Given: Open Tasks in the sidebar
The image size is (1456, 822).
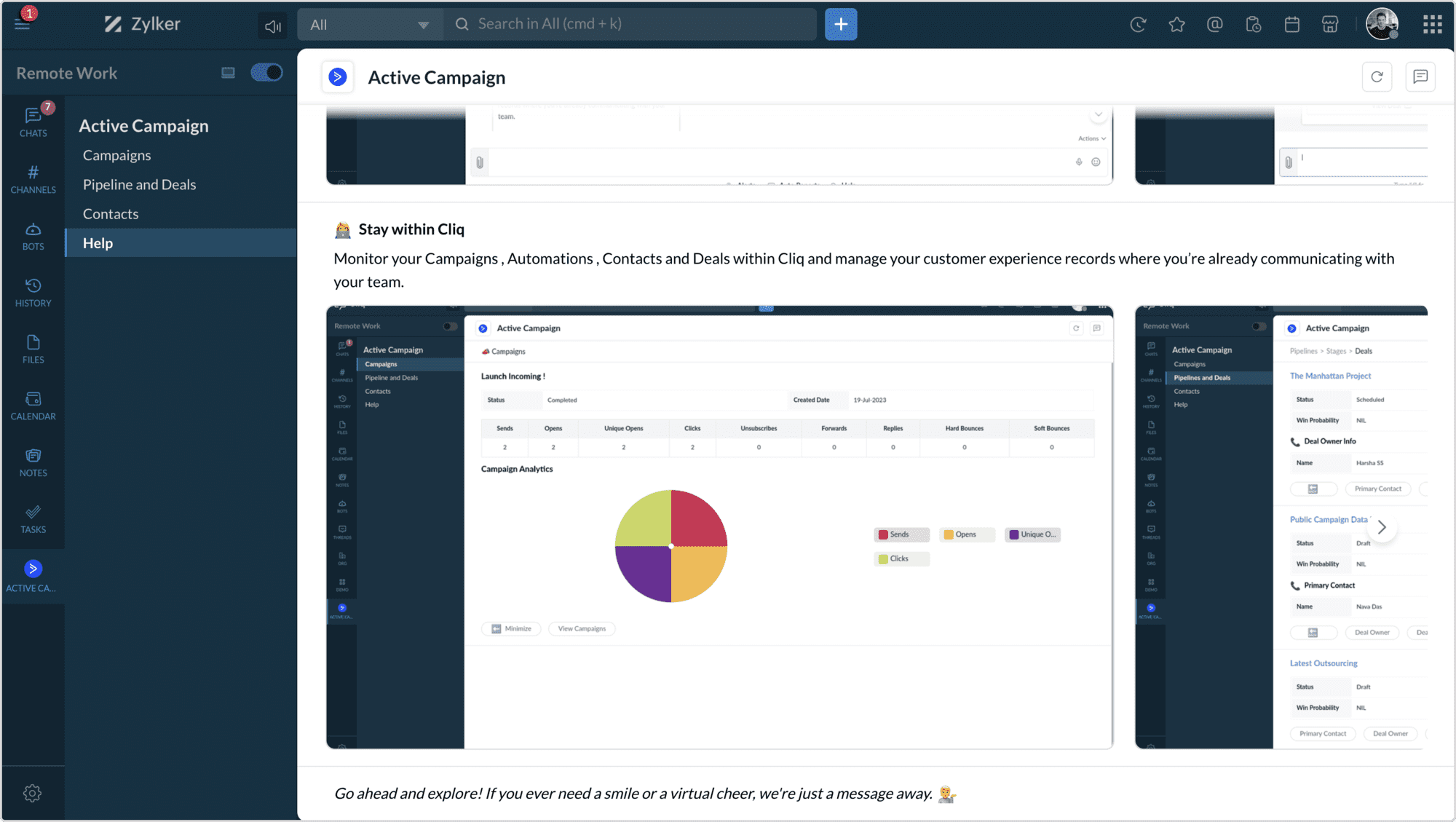Looking at the screenshot, I should [x=33, y=520].
